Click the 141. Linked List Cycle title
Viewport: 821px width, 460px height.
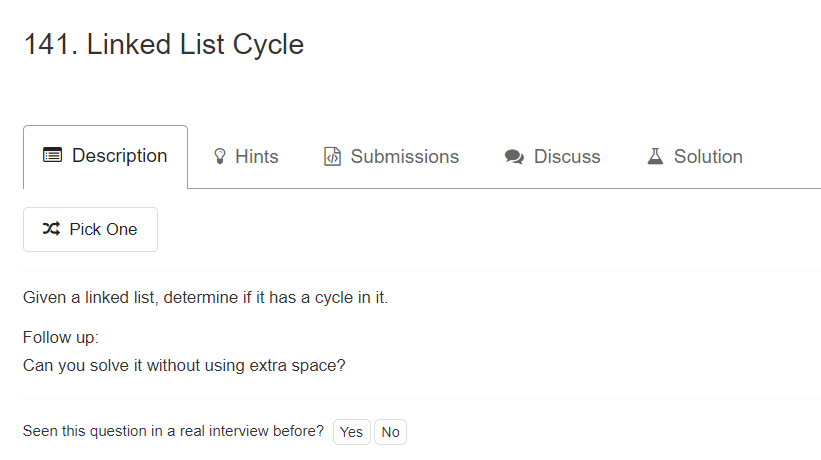(164, 44)
